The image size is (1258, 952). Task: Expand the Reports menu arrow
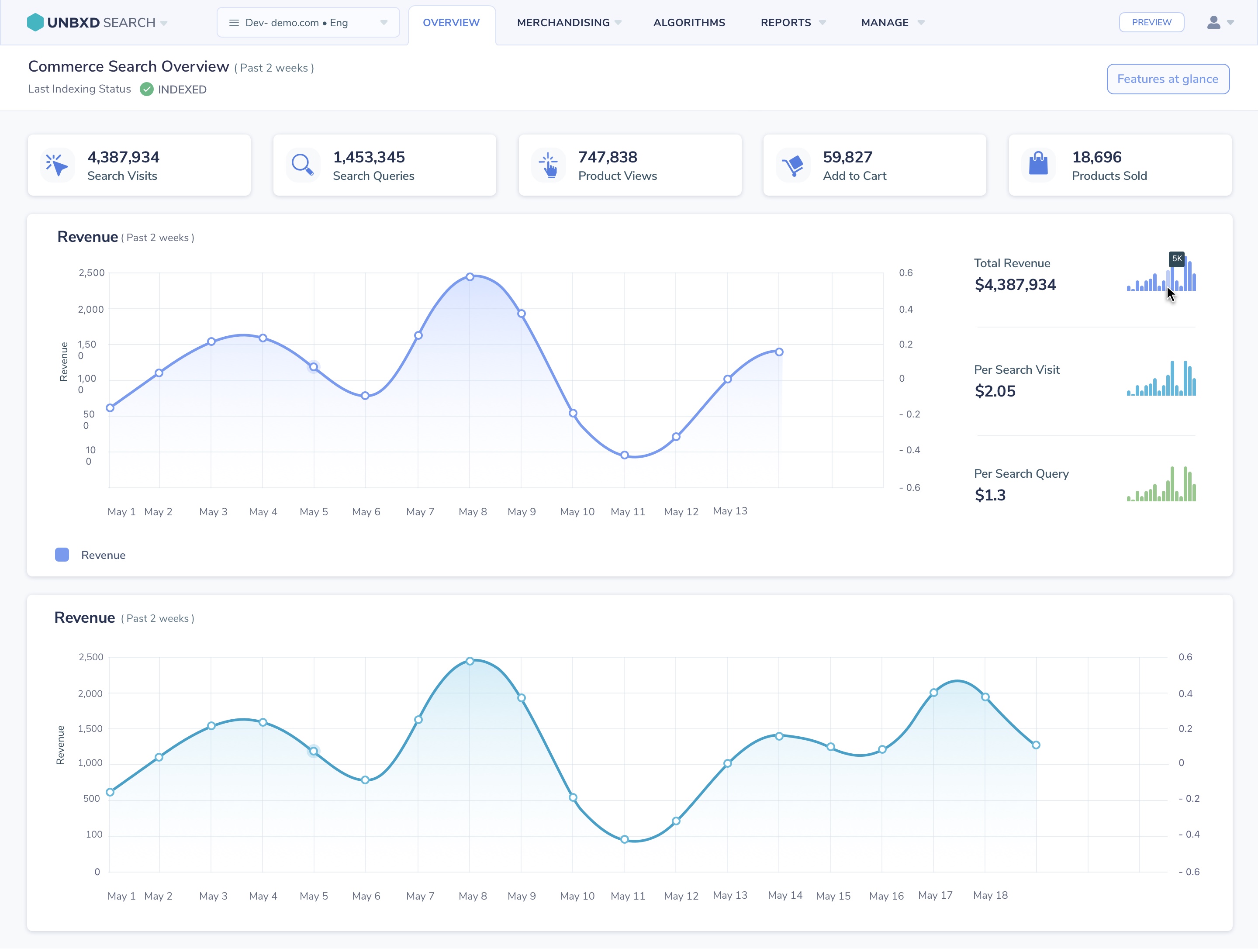coord(823,23)
